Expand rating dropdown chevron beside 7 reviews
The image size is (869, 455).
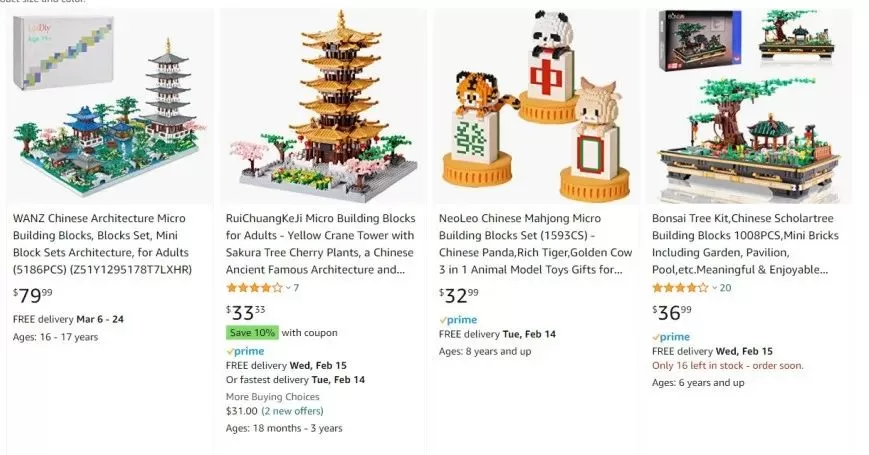pyautogui.click(x=288, y=288)
